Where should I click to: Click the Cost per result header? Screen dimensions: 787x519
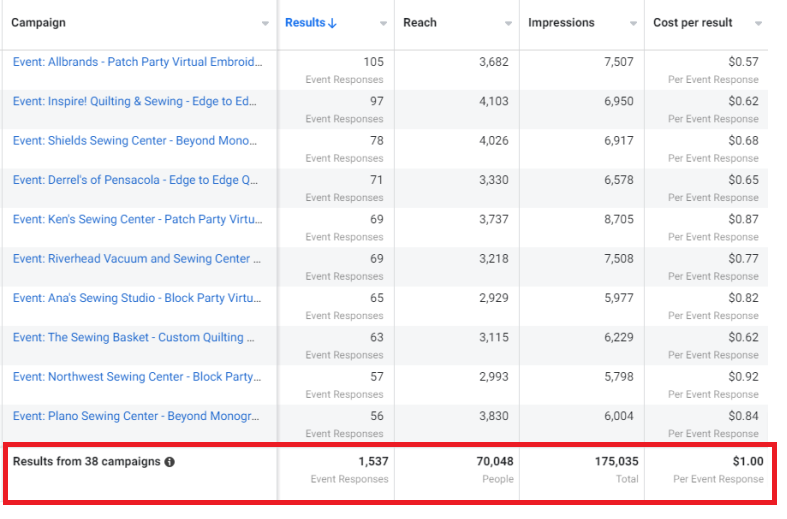(693, 23)
